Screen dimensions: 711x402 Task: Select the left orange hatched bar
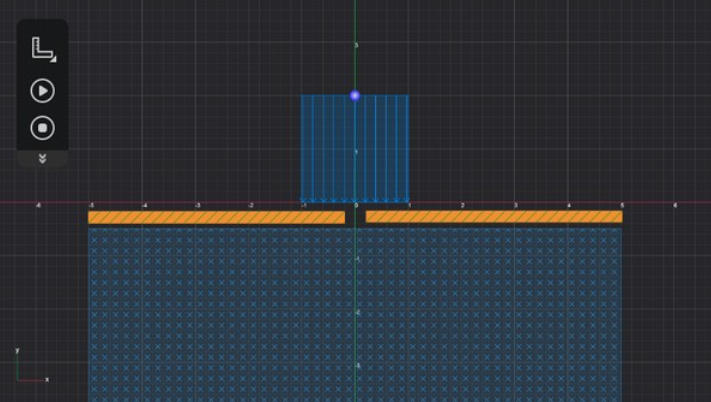tap(216, 217)
